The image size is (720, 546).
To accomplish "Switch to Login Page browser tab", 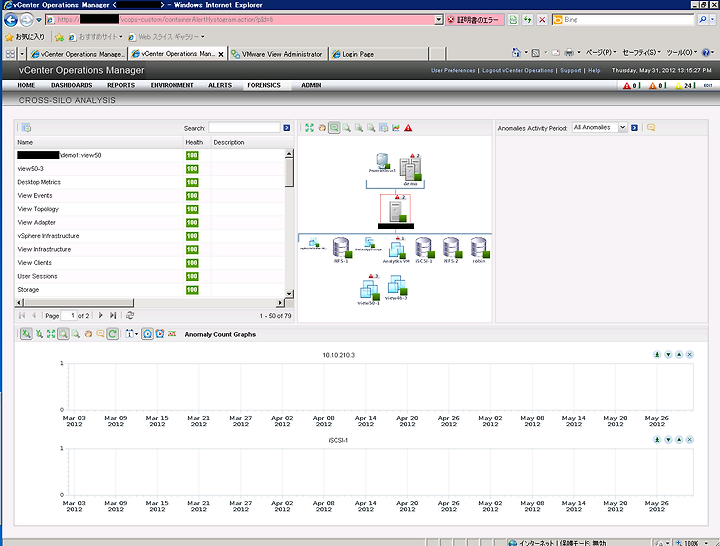I will tap(378, 54).
